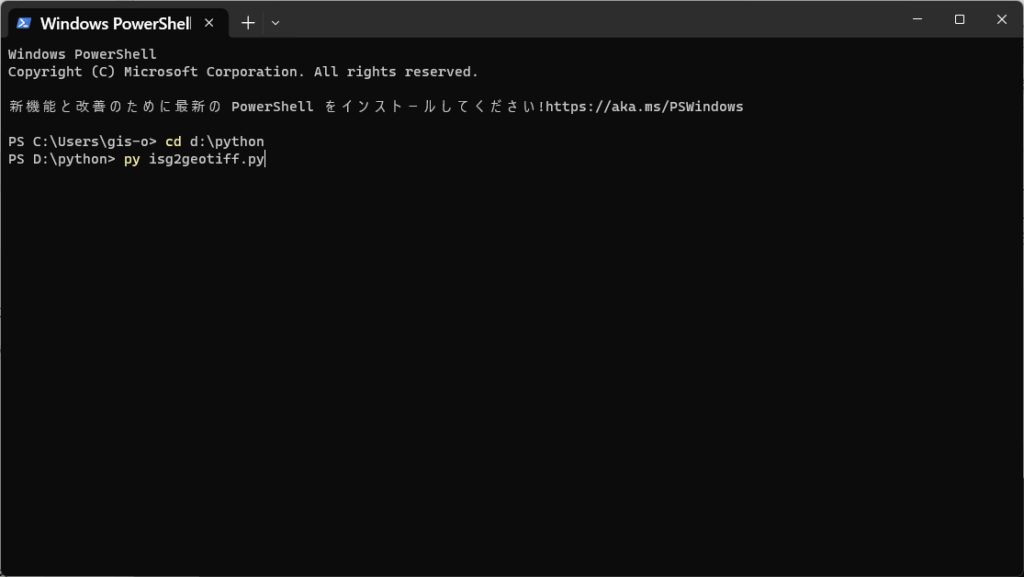Open a new tab with the plus icon
The width and height of the screenshot is (1024, 577).
(x=248, y=23)
